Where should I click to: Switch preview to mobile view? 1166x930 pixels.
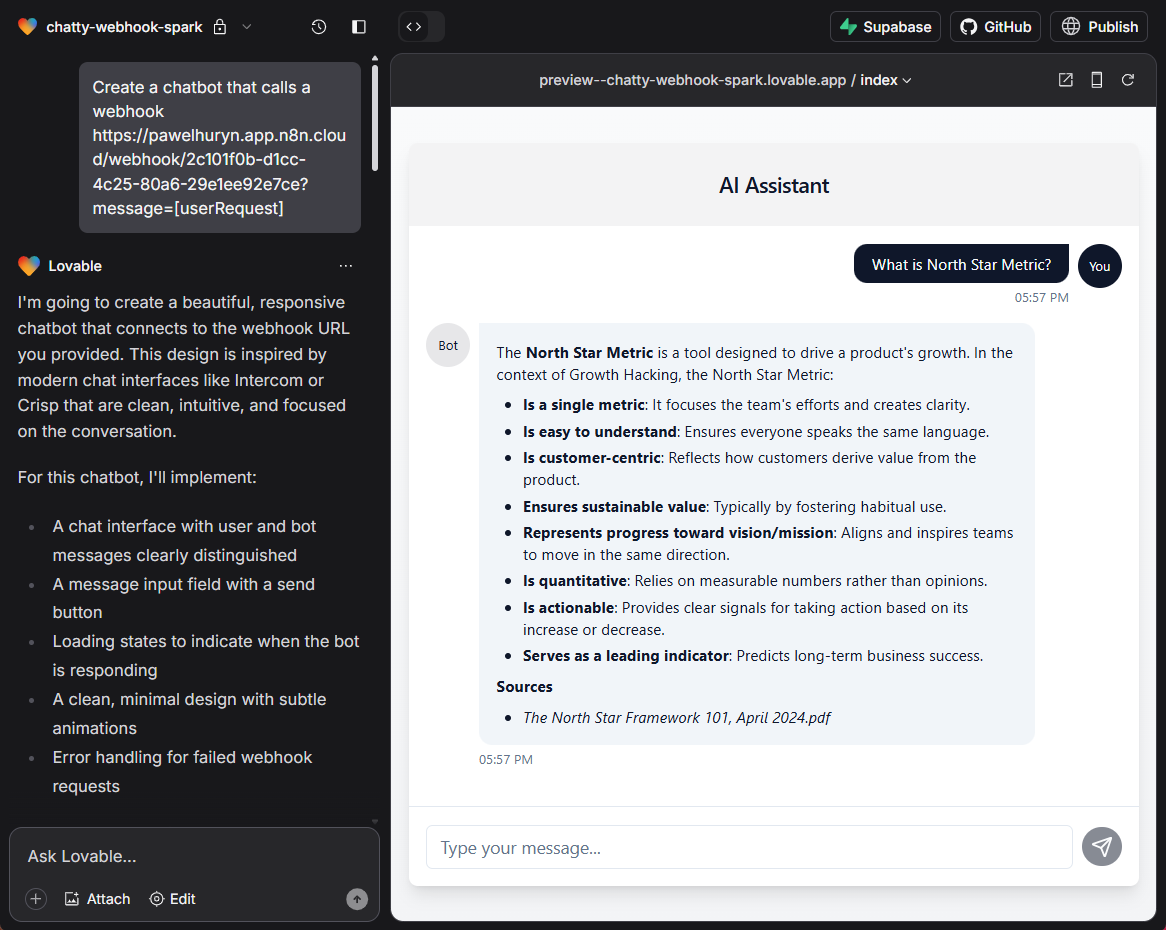pos(1096,79)
